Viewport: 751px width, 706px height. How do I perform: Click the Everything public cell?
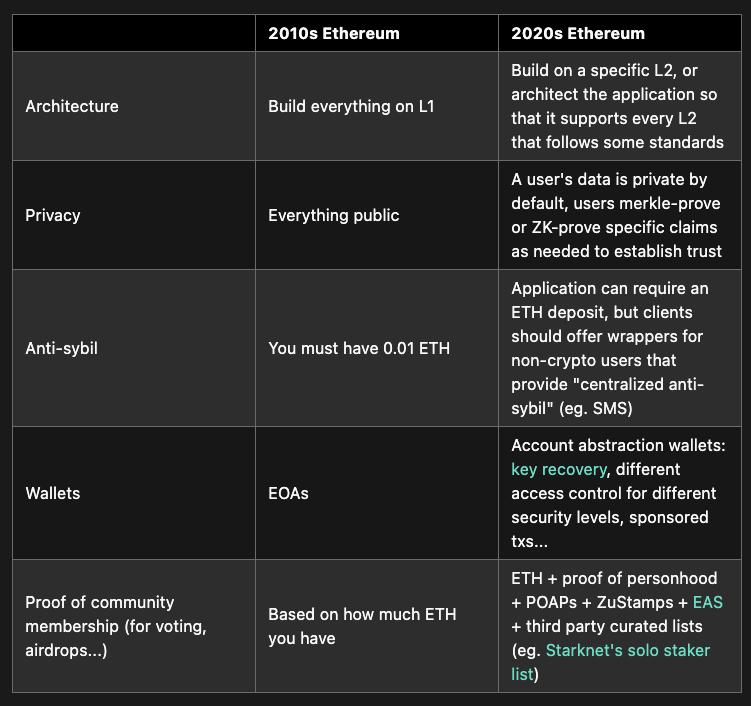click(333, 215)
